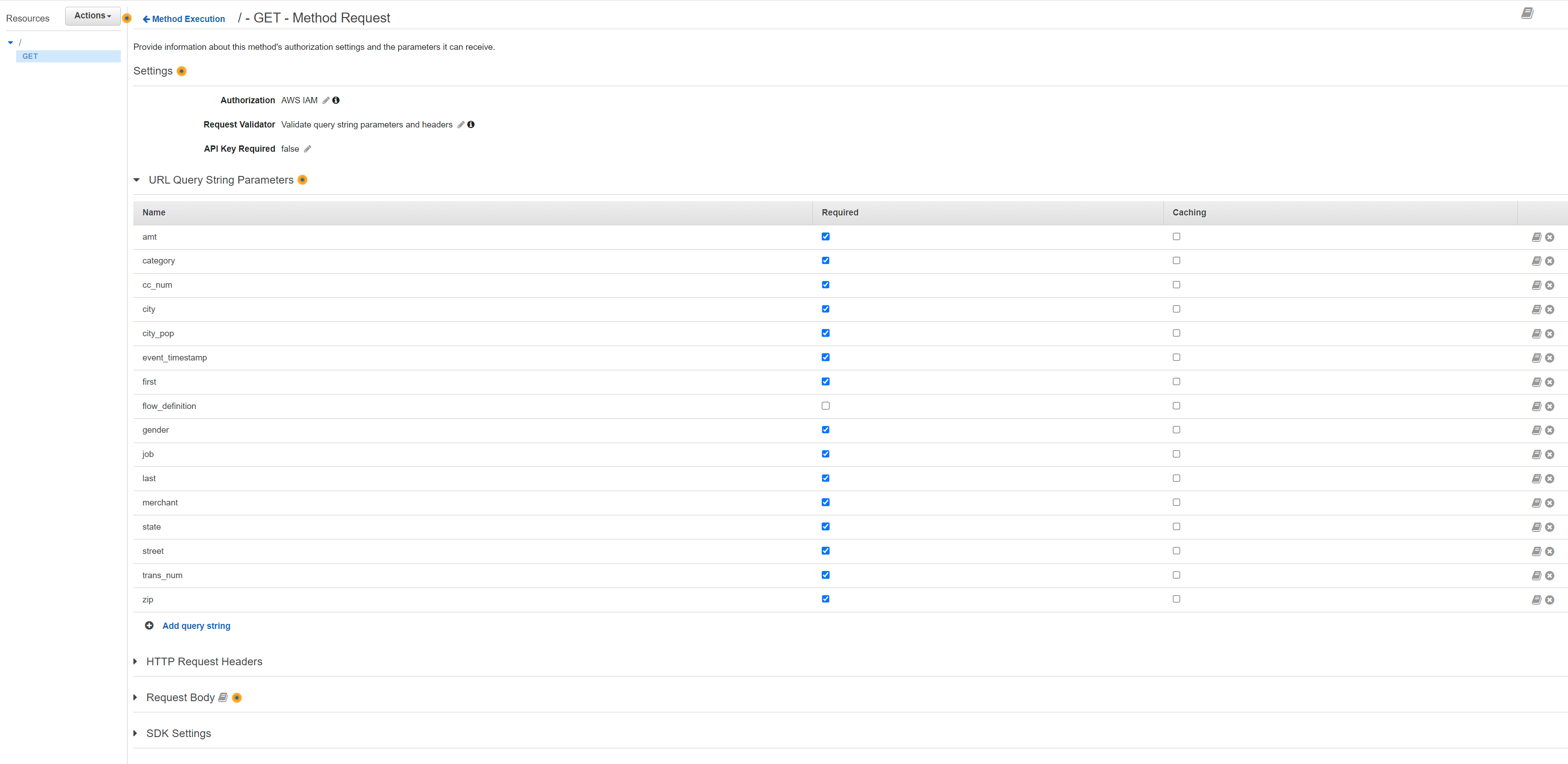1568x764 pixels.
Task: Expand the SDK Settings section
Action: point(136,733)
